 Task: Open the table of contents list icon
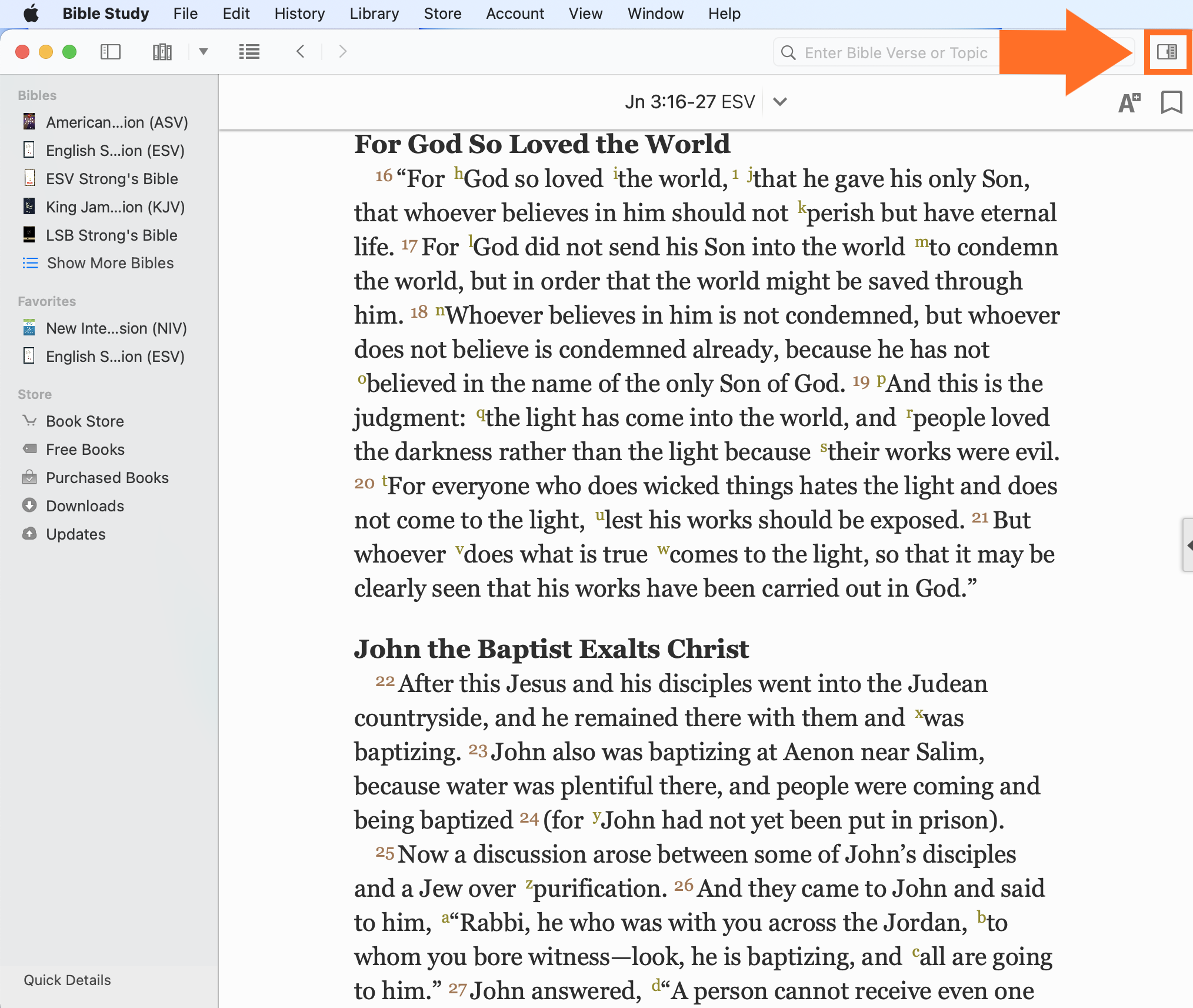[249, 52]
